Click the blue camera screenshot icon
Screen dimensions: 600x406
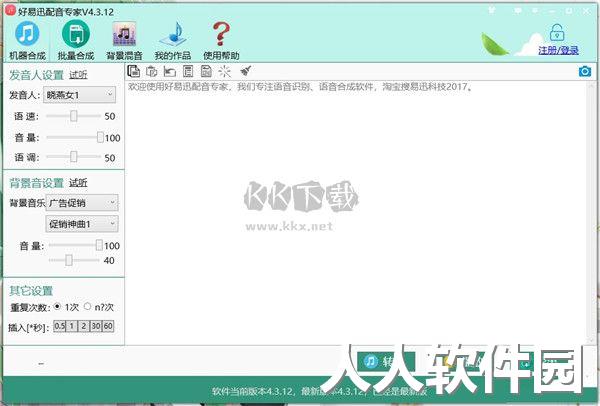[x=585, y=71]
